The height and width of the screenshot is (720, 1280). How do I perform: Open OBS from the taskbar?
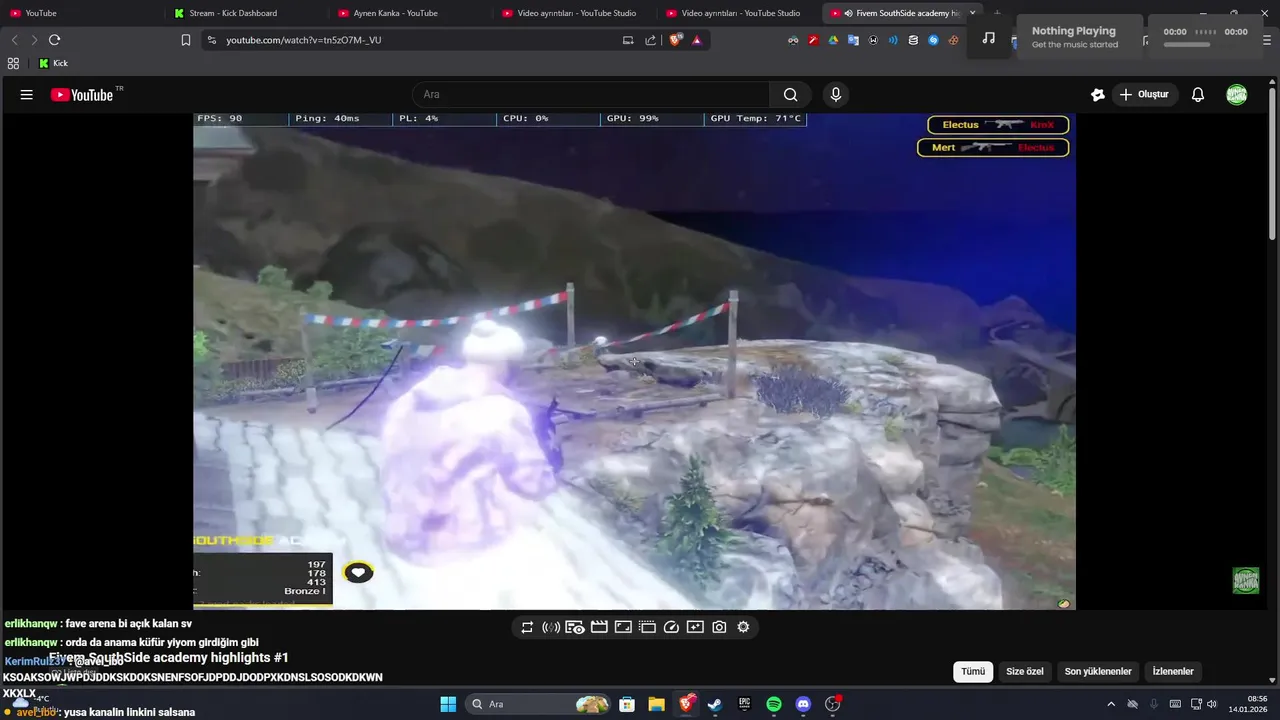click(x=832, y=704)
